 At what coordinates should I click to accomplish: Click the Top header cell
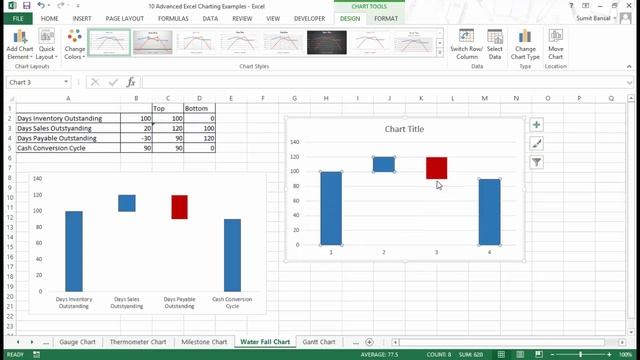click(168, 109)
